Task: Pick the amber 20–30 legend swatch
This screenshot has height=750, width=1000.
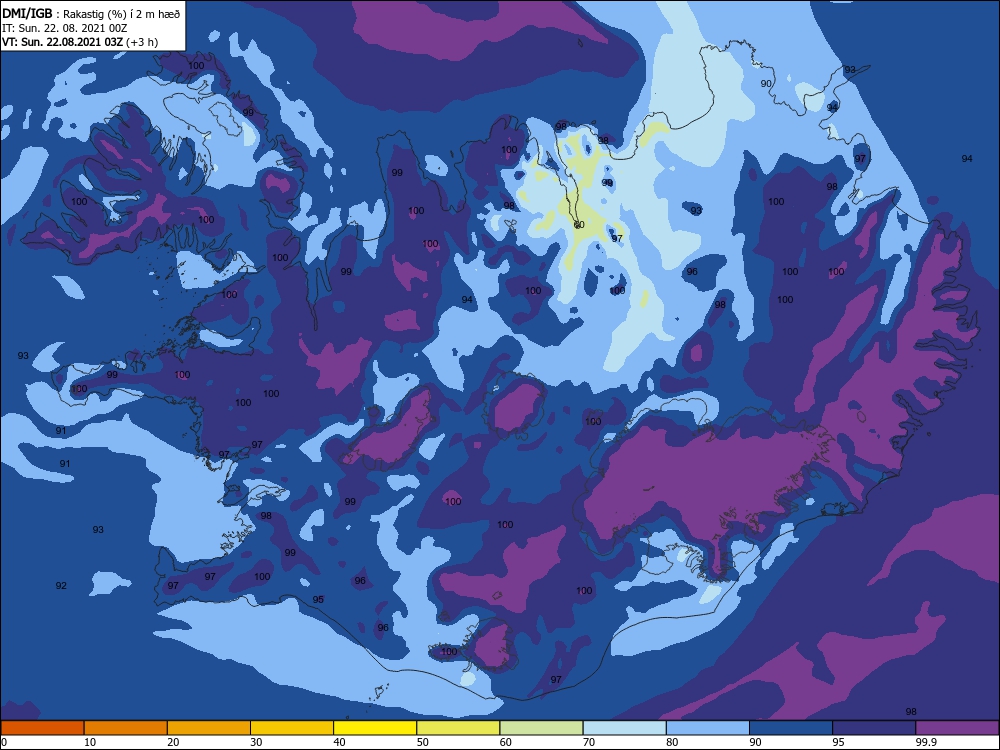Action: pos(209,728)
